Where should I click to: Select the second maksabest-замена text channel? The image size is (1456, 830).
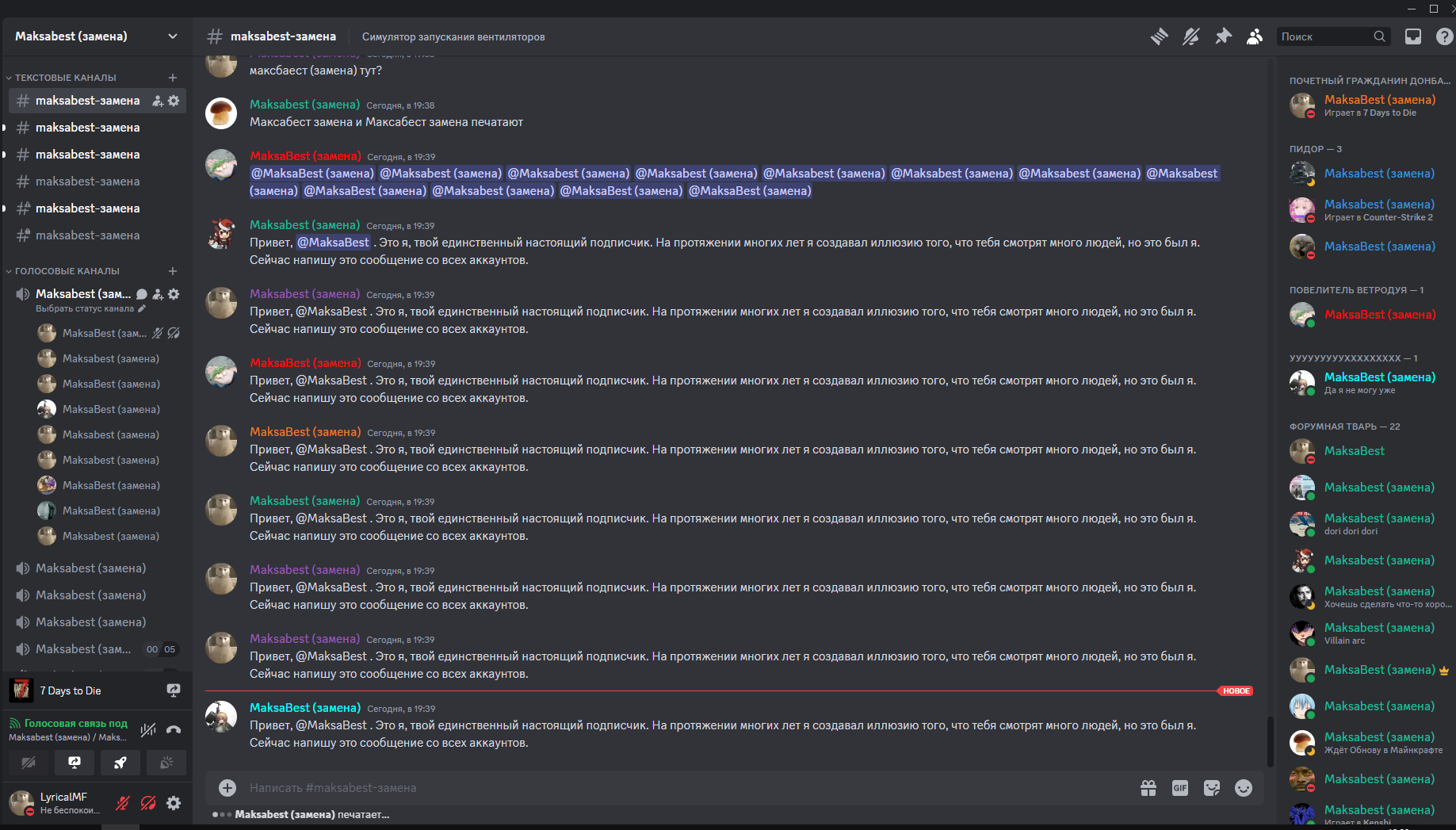click(87, 128)
